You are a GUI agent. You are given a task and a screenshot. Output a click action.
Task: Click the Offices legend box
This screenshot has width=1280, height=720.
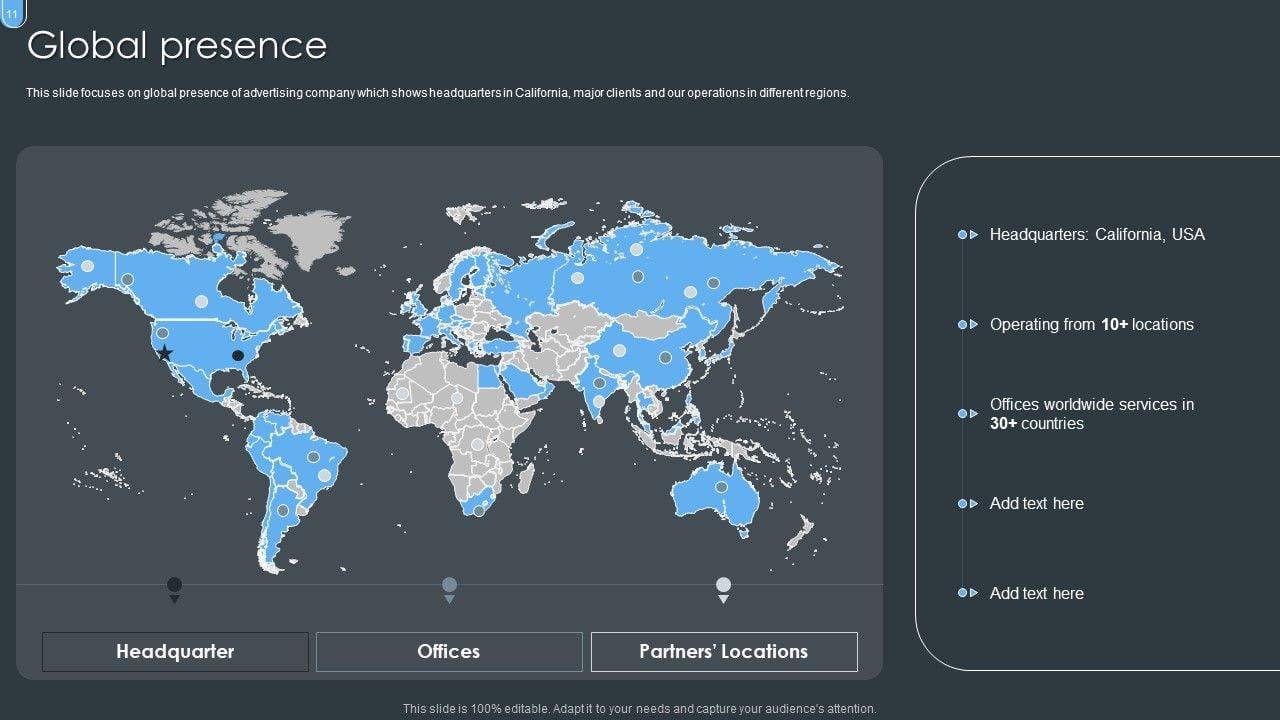click(449, 652)
